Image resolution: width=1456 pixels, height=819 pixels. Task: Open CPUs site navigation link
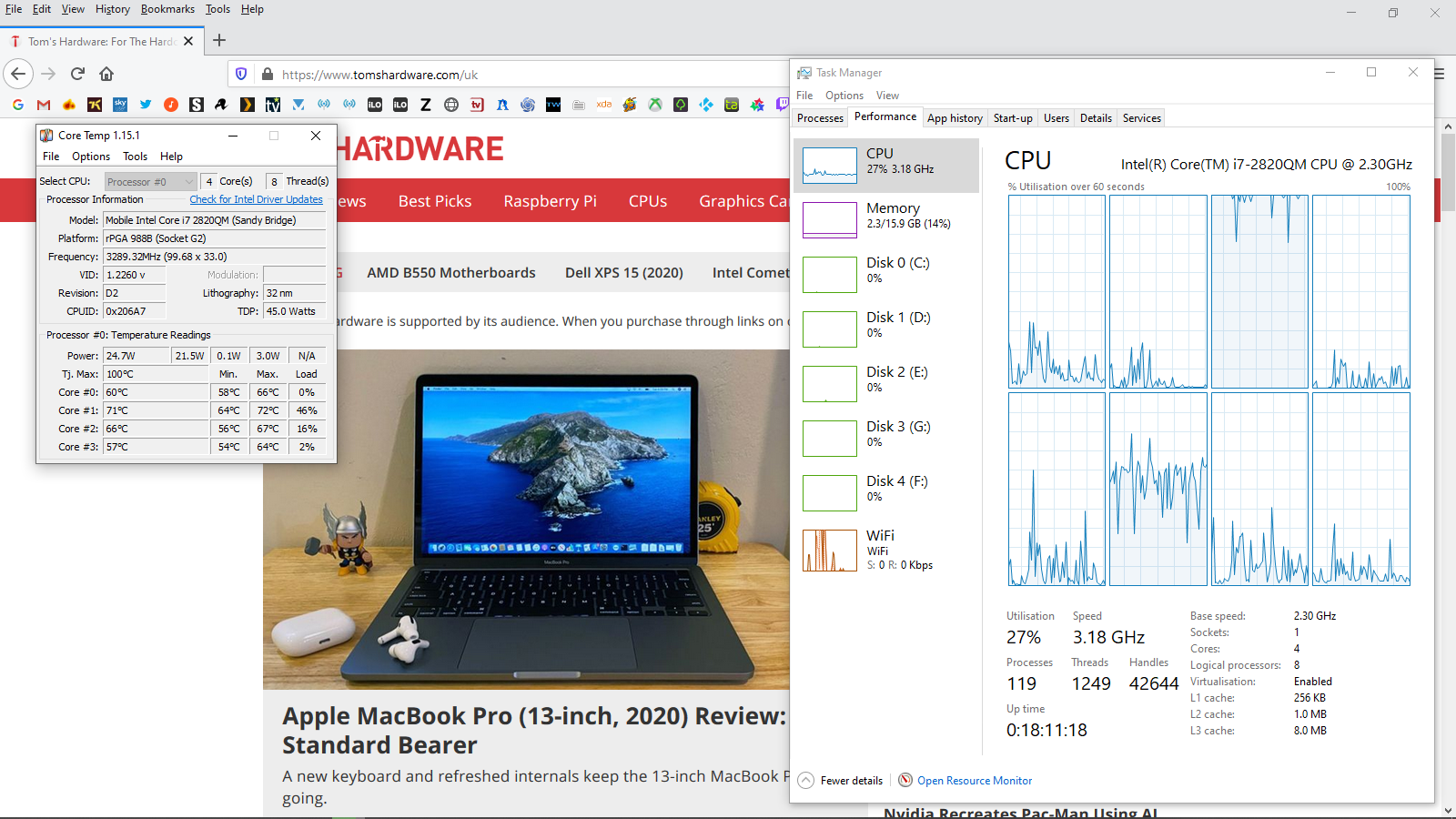click(648, 201)
